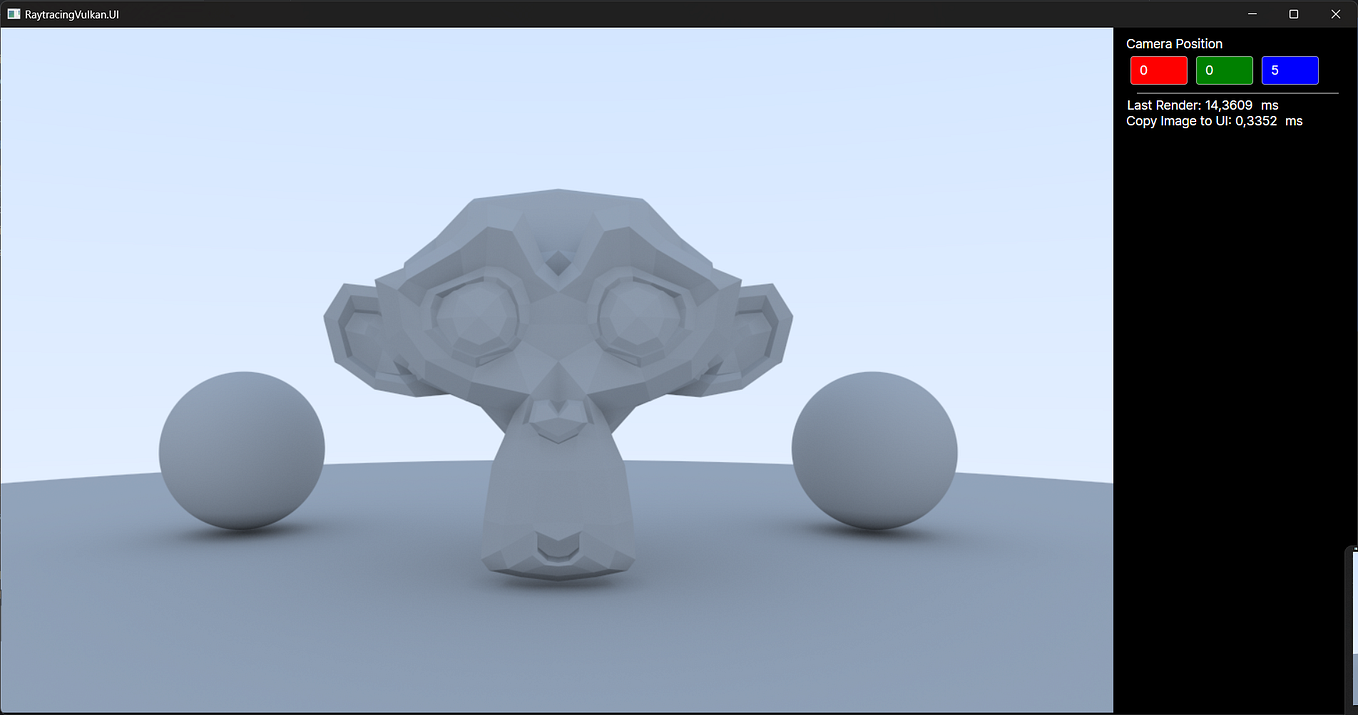This screenshot has height=715, width=1358.
Task: Maximize the RaytracingVulkan.UI window
Action: point(1293,14)
